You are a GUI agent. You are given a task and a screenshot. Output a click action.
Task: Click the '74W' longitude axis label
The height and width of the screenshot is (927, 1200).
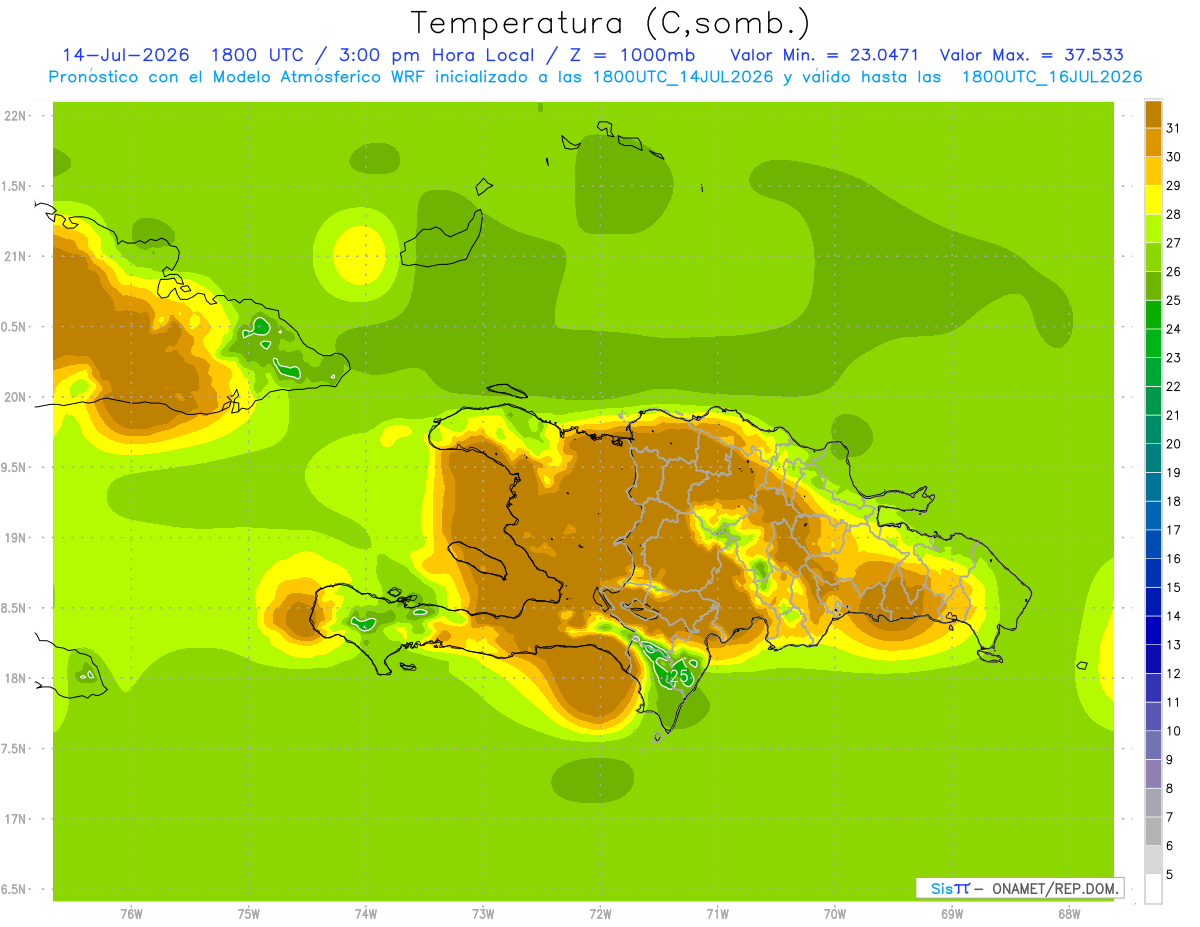click(366, 913)
